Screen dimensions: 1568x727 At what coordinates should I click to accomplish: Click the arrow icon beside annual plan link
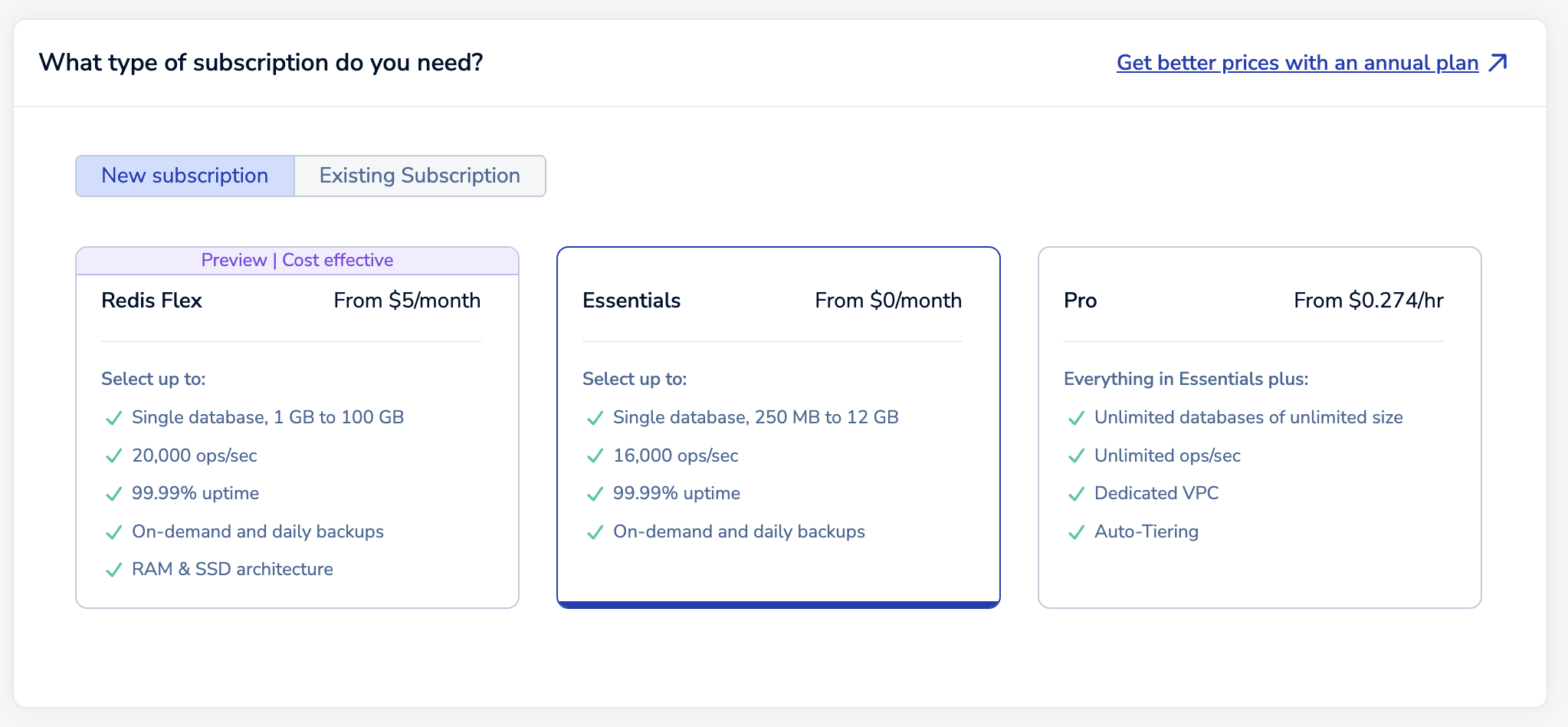click(1497, 63)
